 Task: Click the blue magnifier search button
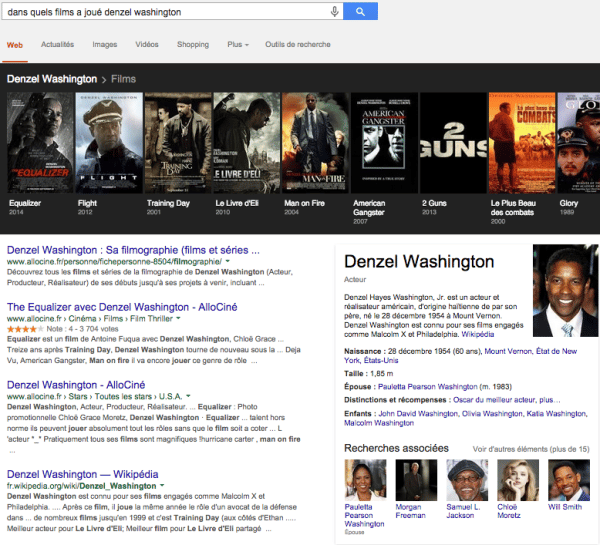coord(360,11)
